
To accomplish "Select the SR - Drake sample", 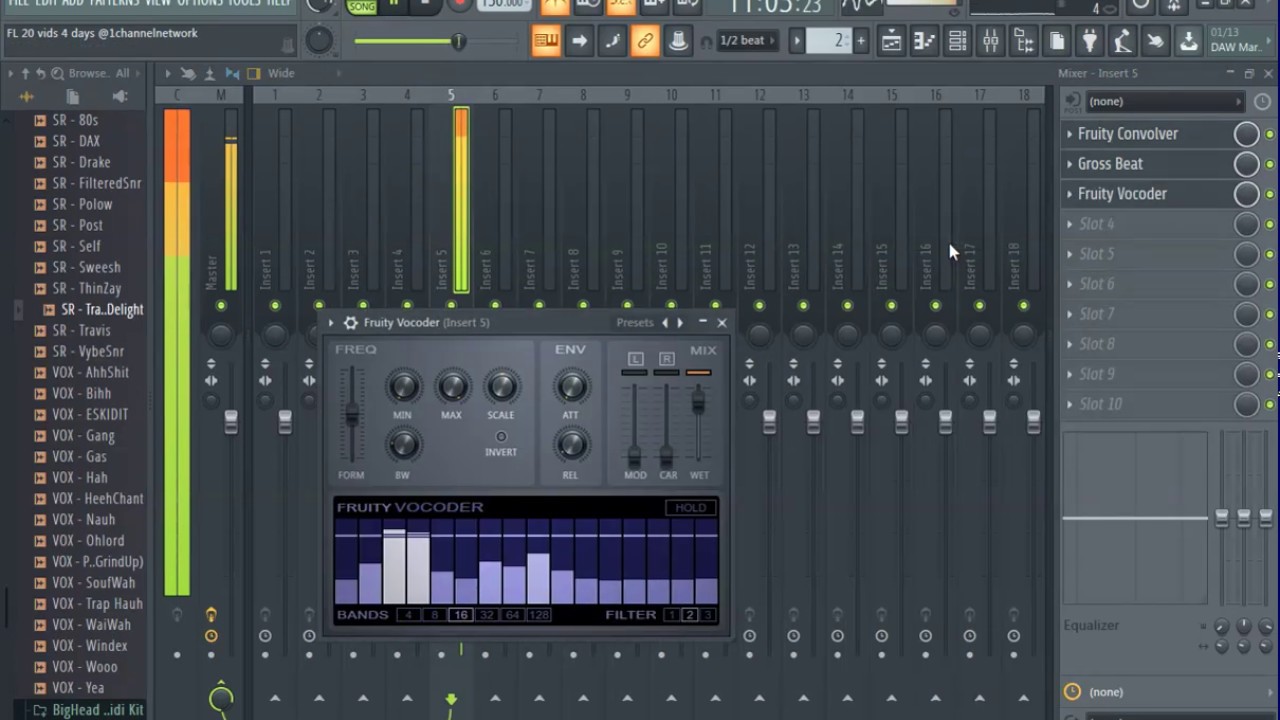I will coord(81,162).
